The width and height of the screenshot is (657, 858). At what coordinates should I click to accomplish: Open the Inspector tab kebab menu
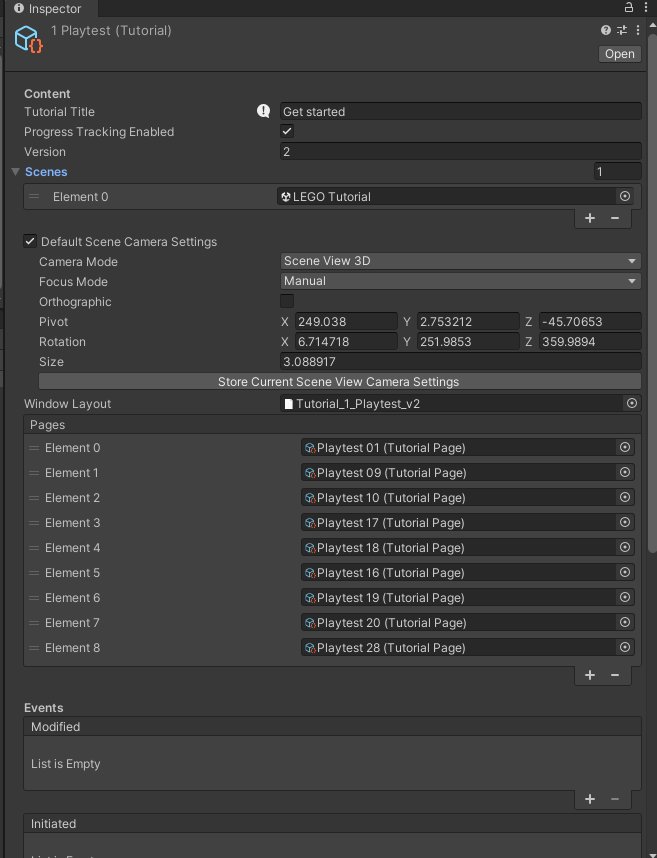tap(646, 8)
